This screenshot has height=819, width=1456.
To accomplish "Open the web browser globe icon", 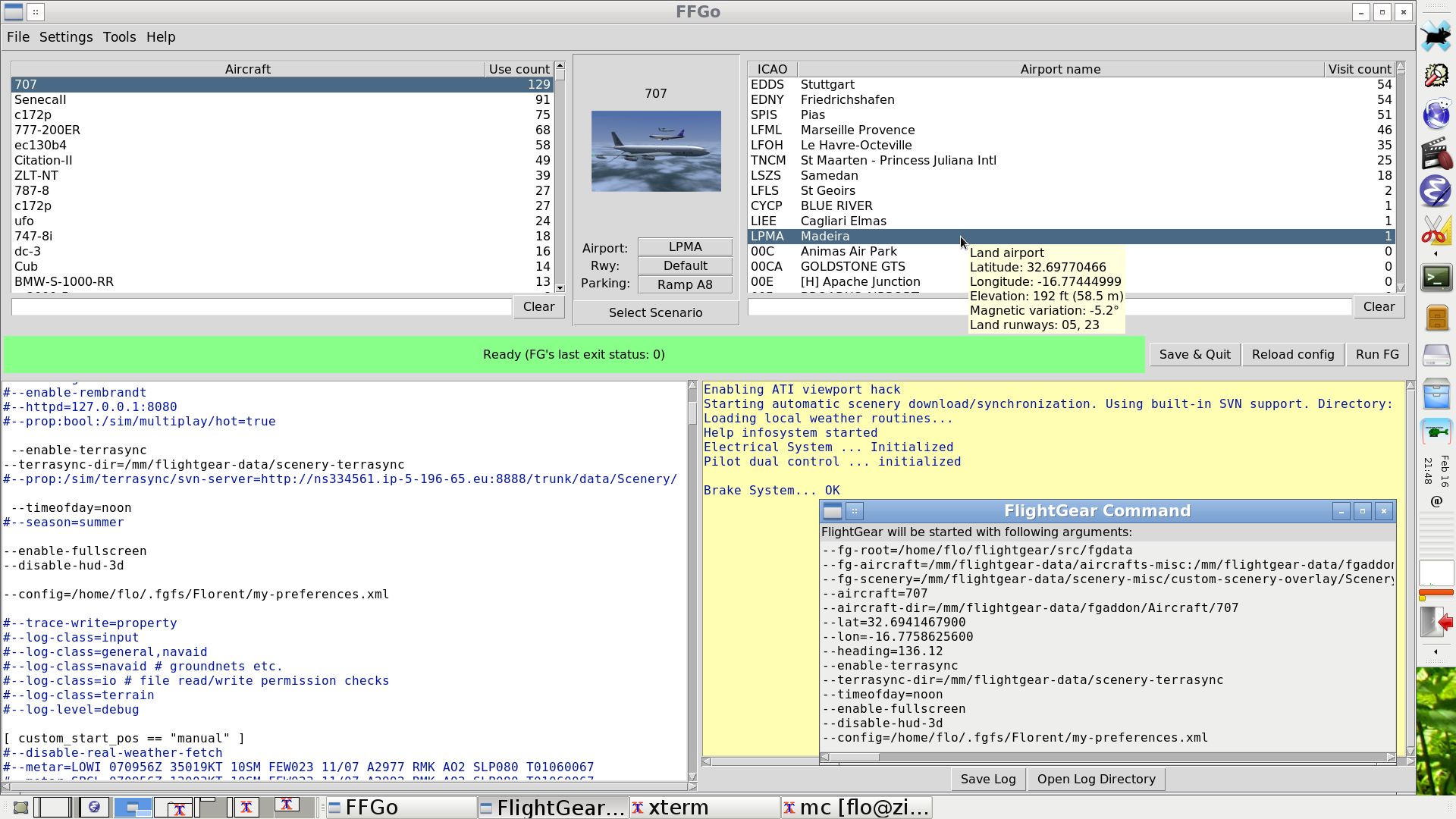I will (x=1436, y=114).
